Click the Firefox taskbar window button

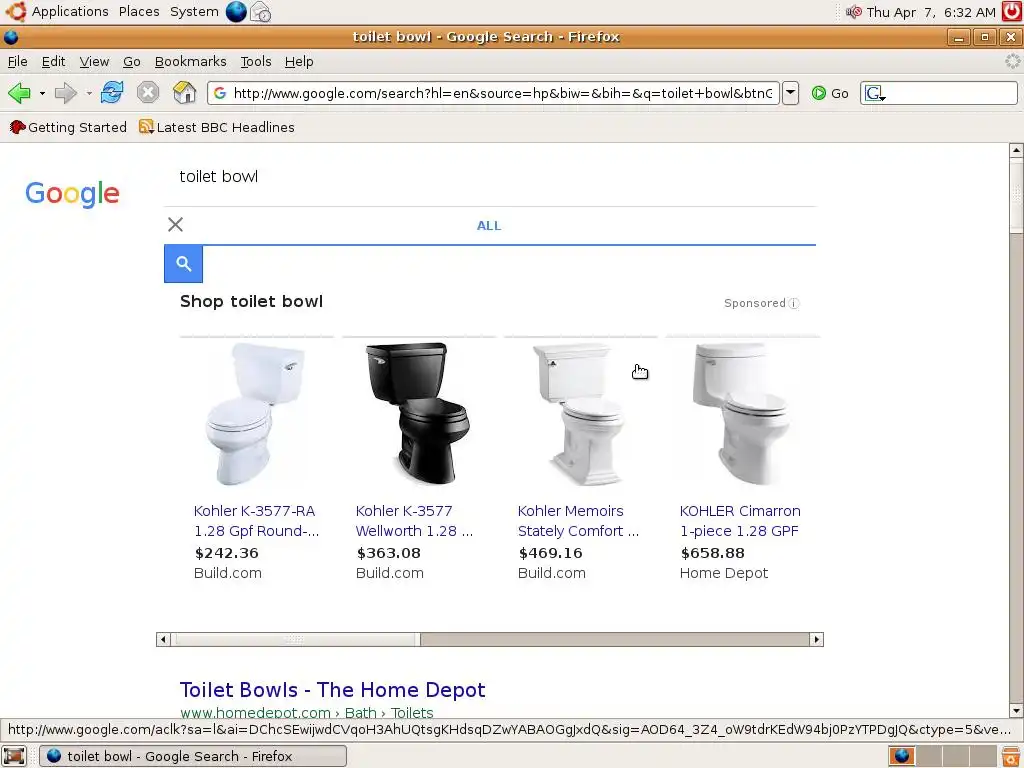point(193,756)
